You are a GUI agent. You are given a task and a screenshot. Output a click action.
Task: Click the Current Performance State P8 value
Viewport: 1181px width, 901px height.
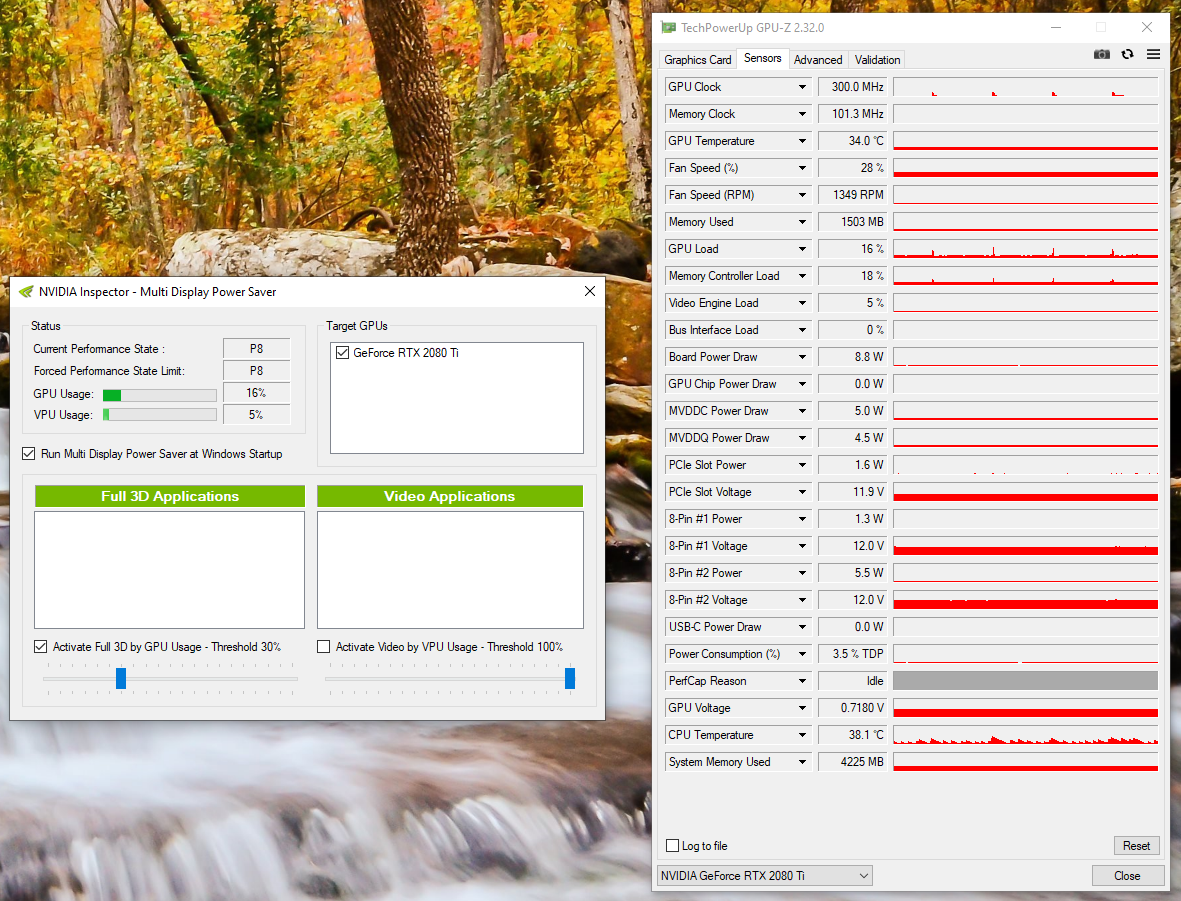coord(256,349)
